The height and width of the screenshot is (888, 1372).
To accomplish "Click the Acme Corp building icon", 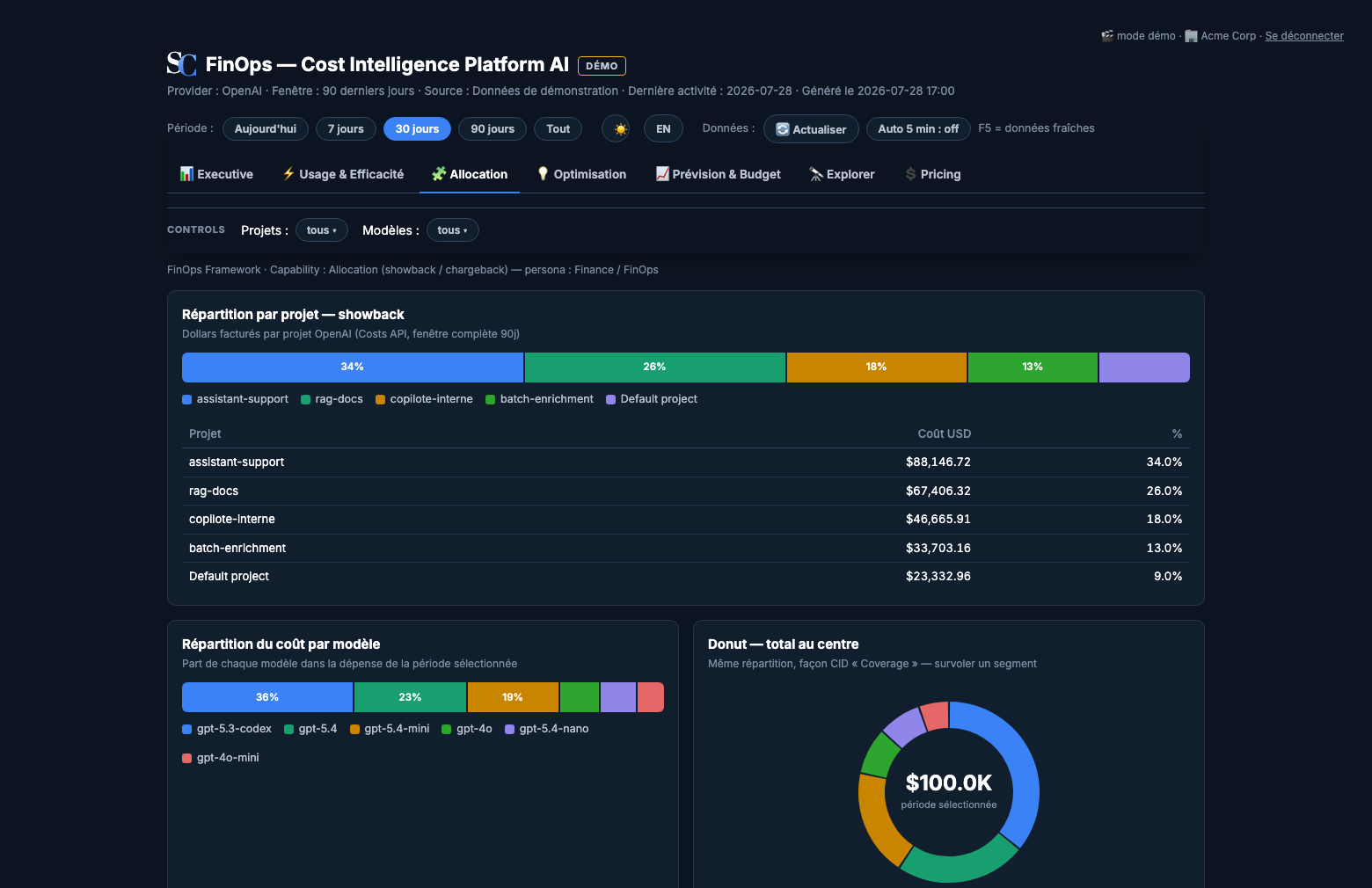I will click(x=1191, y=36).
